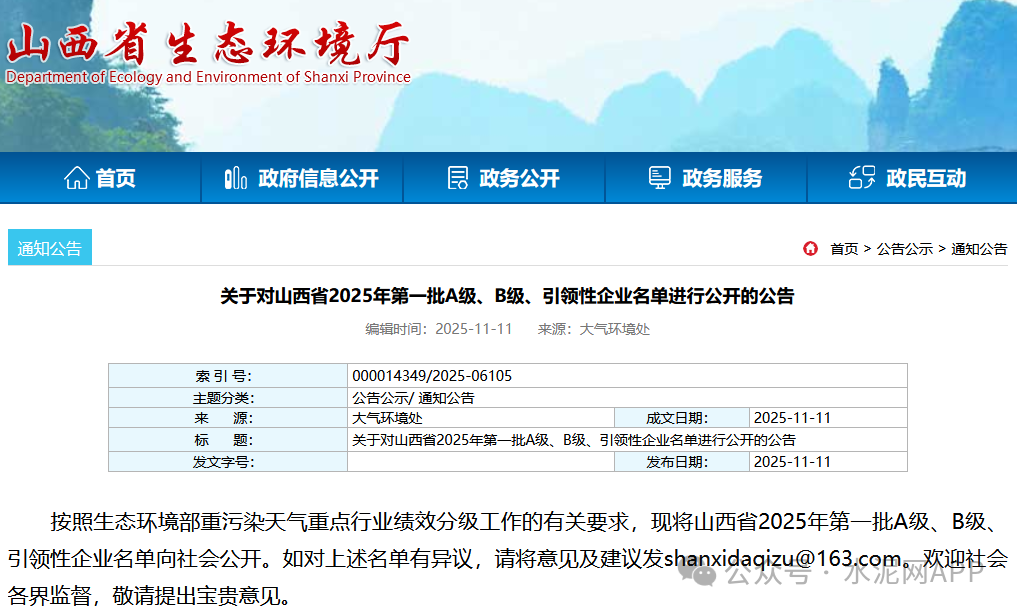Click the interaction icon beside 政民互动
1017x613 pixels.
(861, 178)
